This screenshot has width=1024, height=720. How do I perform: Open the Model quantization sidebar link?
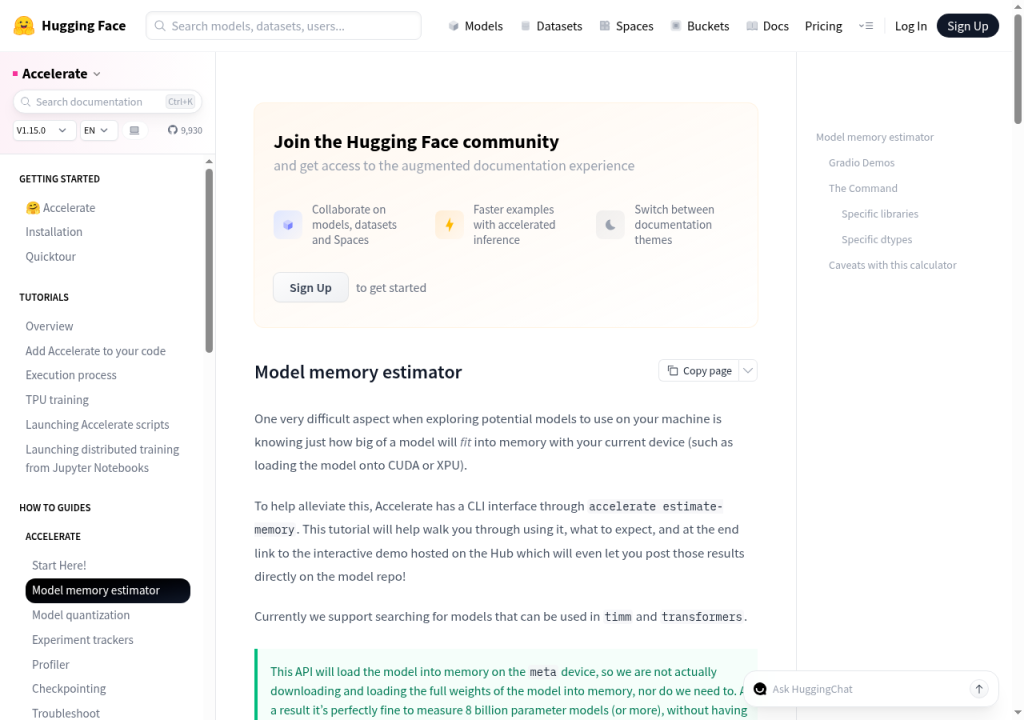(x=81, y=615)
